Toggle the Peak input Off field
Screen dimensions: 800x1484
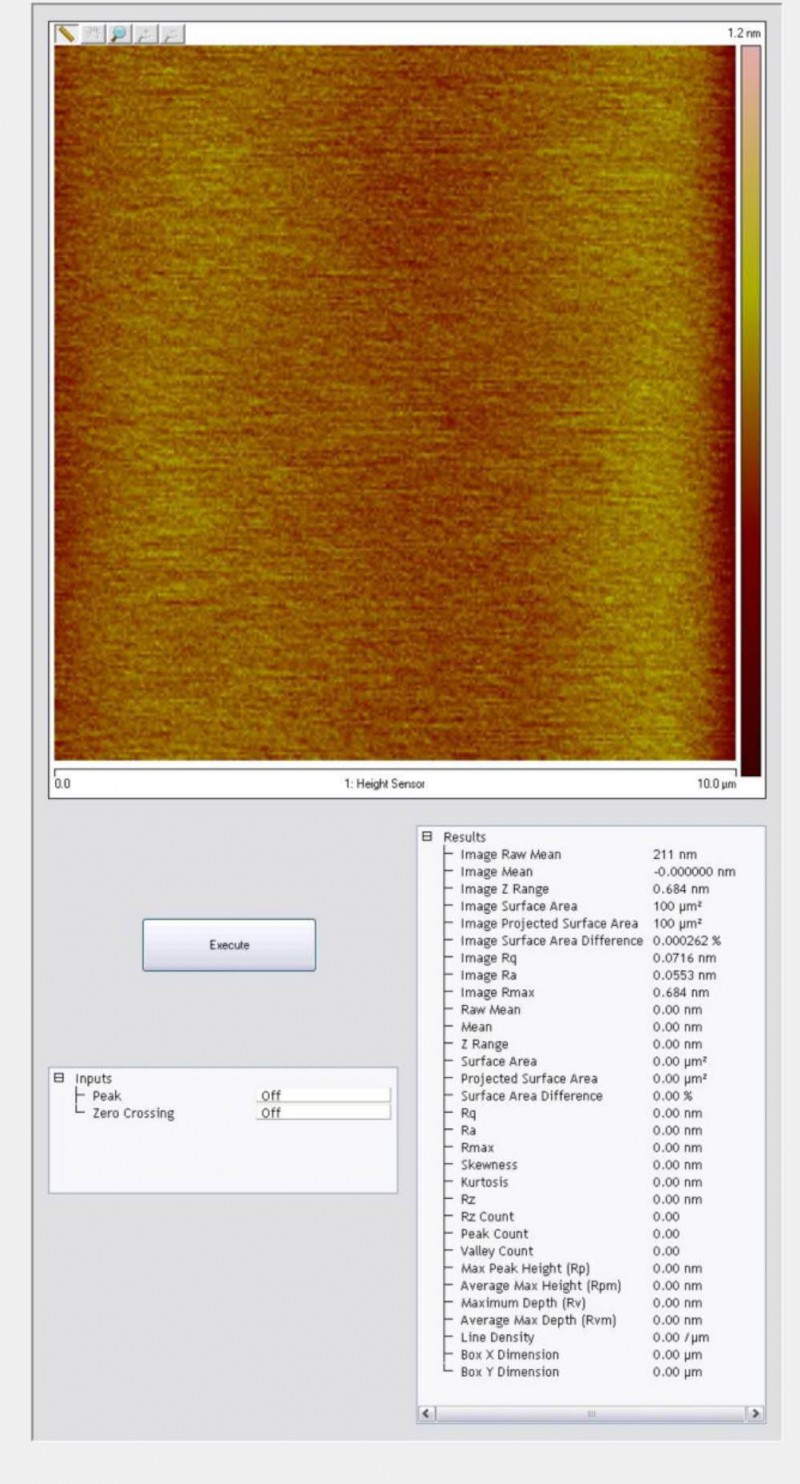[322, 1096]
